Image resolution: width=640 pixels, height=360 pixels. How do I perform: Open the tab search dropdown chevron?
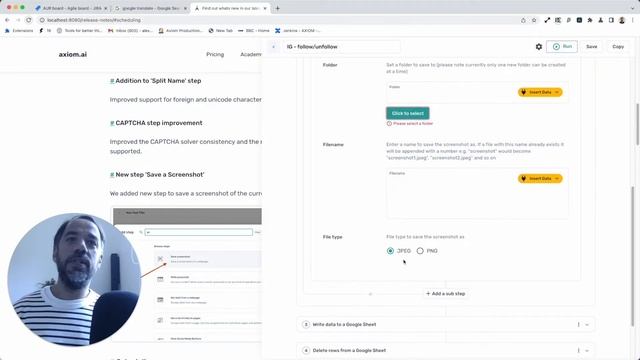(633, 8)
